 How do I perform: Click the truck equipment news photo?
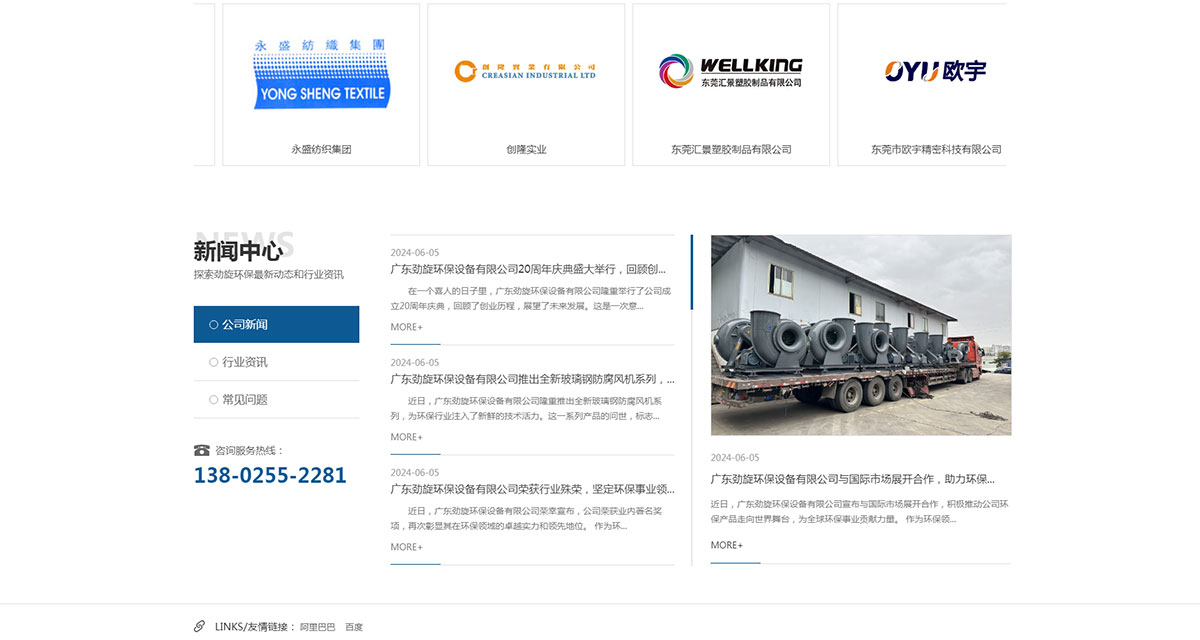click(860, 336)
